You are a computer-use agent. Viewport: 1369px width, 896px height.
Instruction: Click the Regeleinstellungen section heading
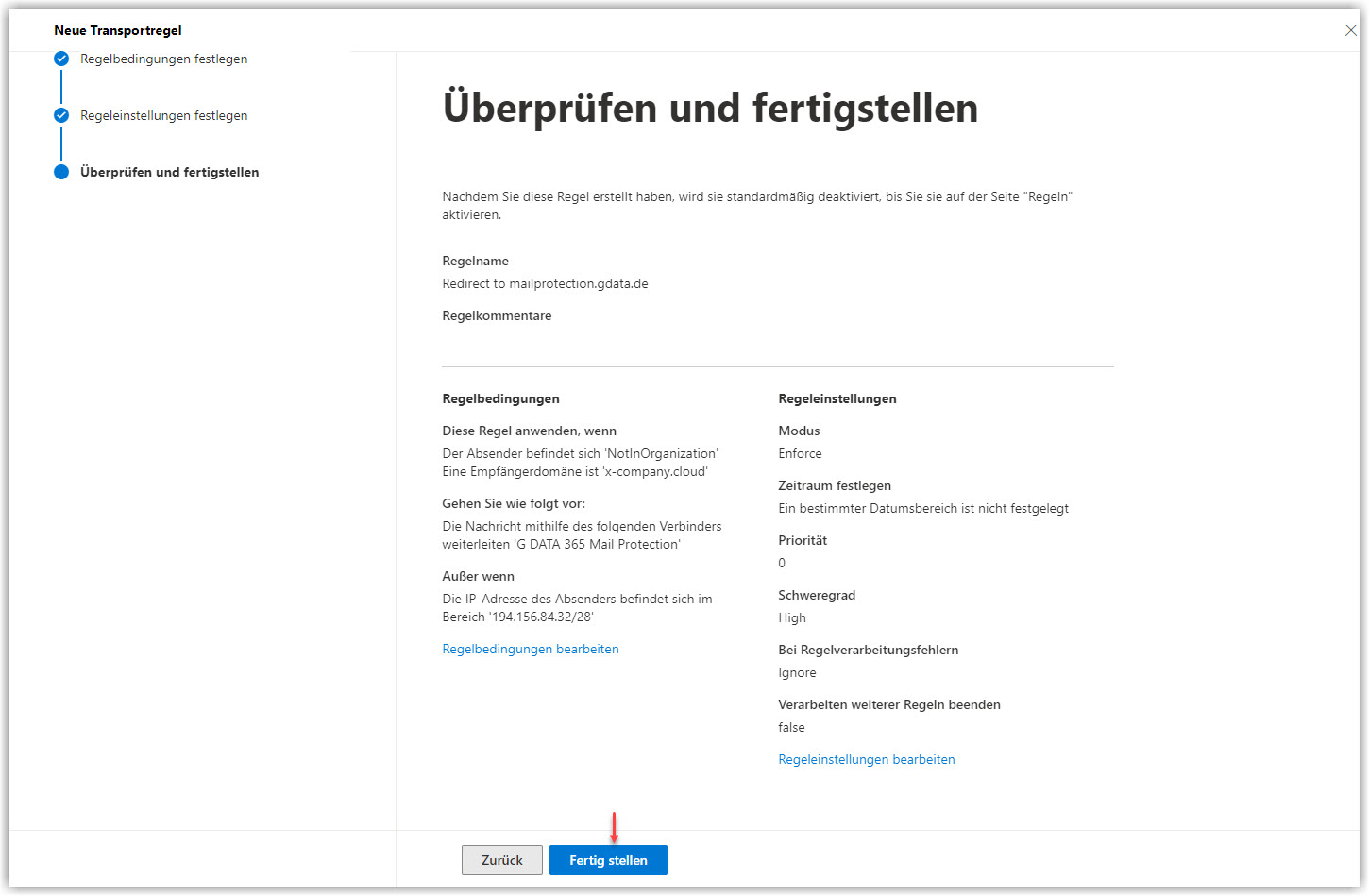pos(837,398)
